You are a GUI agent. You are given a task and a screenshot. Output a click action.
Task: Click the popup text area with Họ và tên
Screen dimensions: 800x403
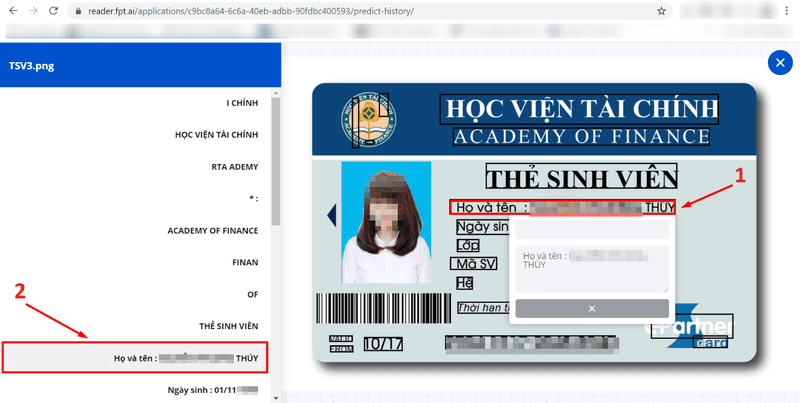click(592, 269)
